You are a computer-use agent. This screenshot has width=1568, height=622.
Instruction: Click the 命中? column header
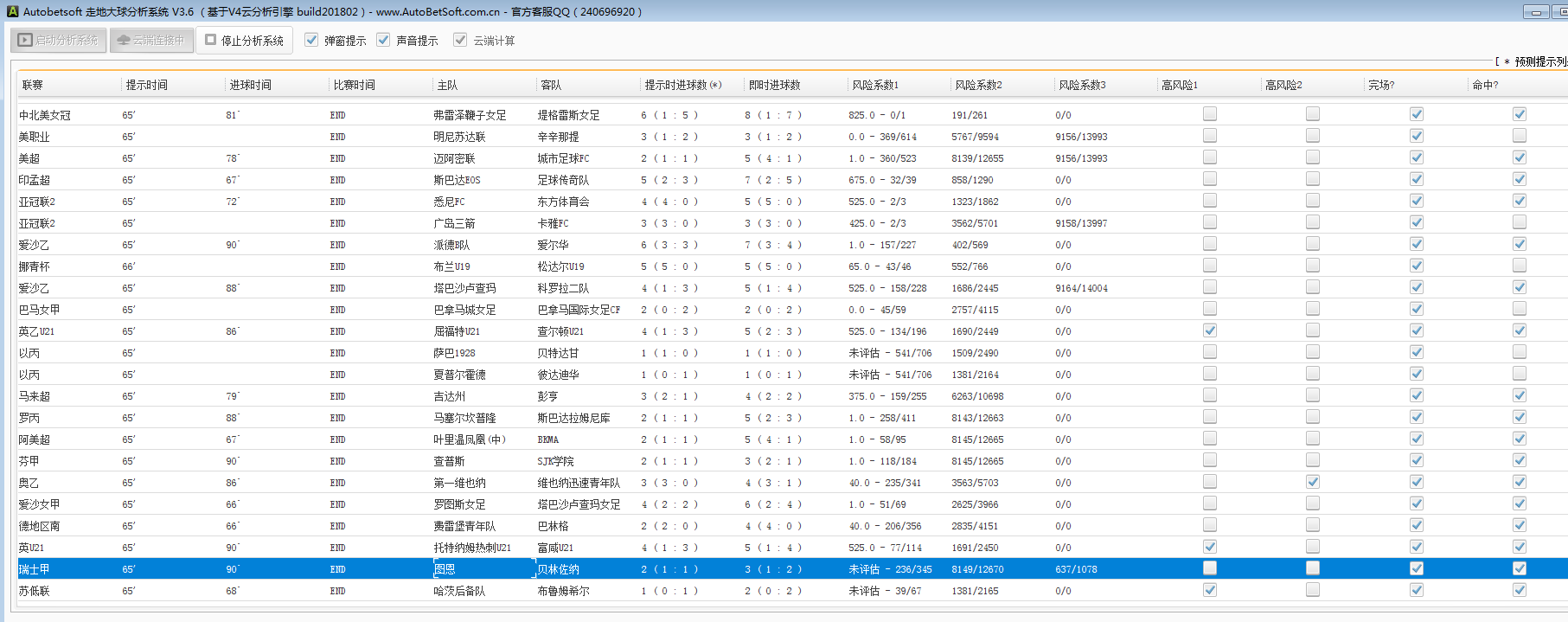point(1485,85)
